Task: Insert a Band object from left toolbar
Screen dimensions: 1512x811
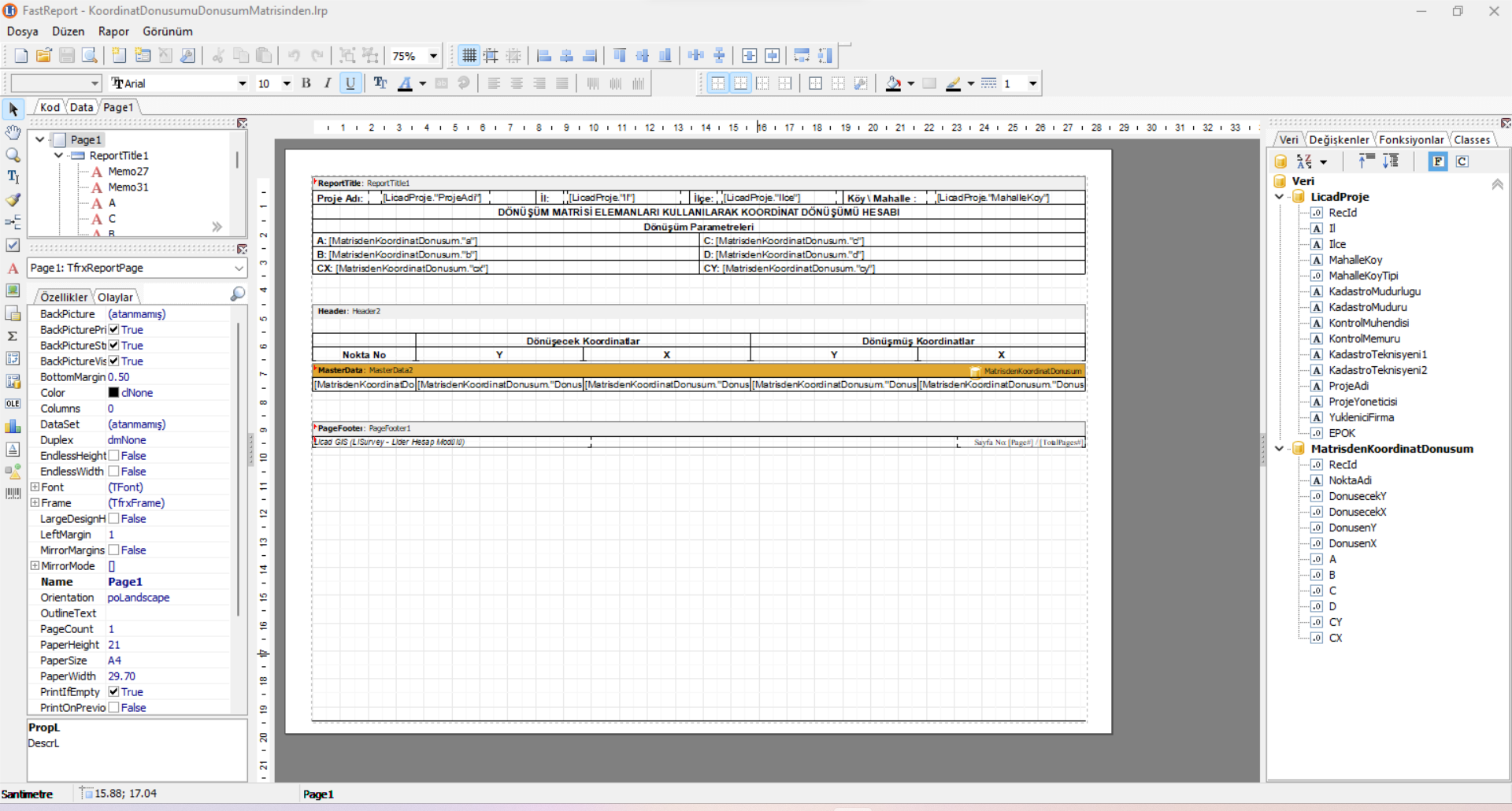Action: click(13, 223)
